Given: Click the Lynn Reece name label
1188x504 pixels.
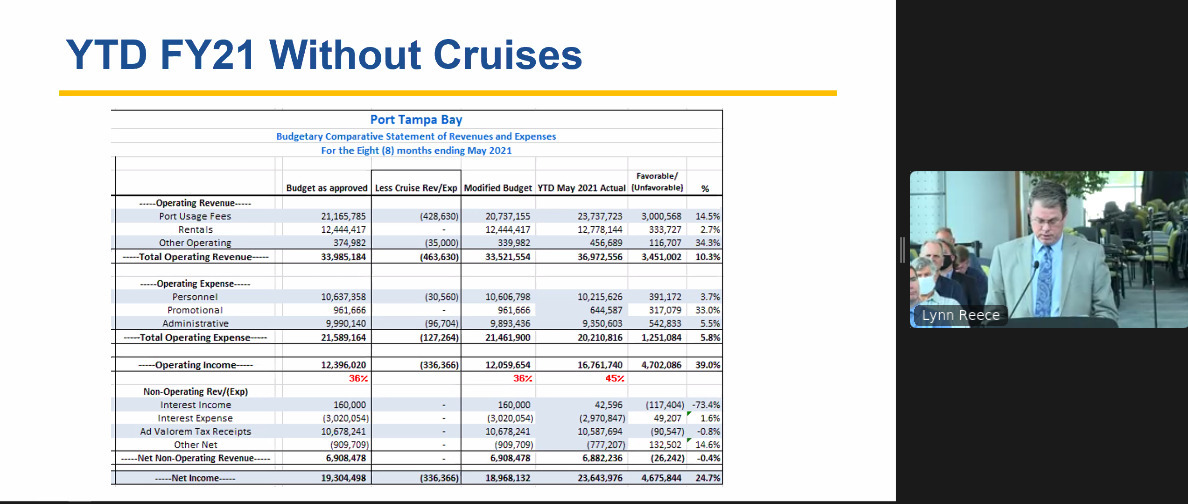Looking at the screenshot, I should point(960,315).
